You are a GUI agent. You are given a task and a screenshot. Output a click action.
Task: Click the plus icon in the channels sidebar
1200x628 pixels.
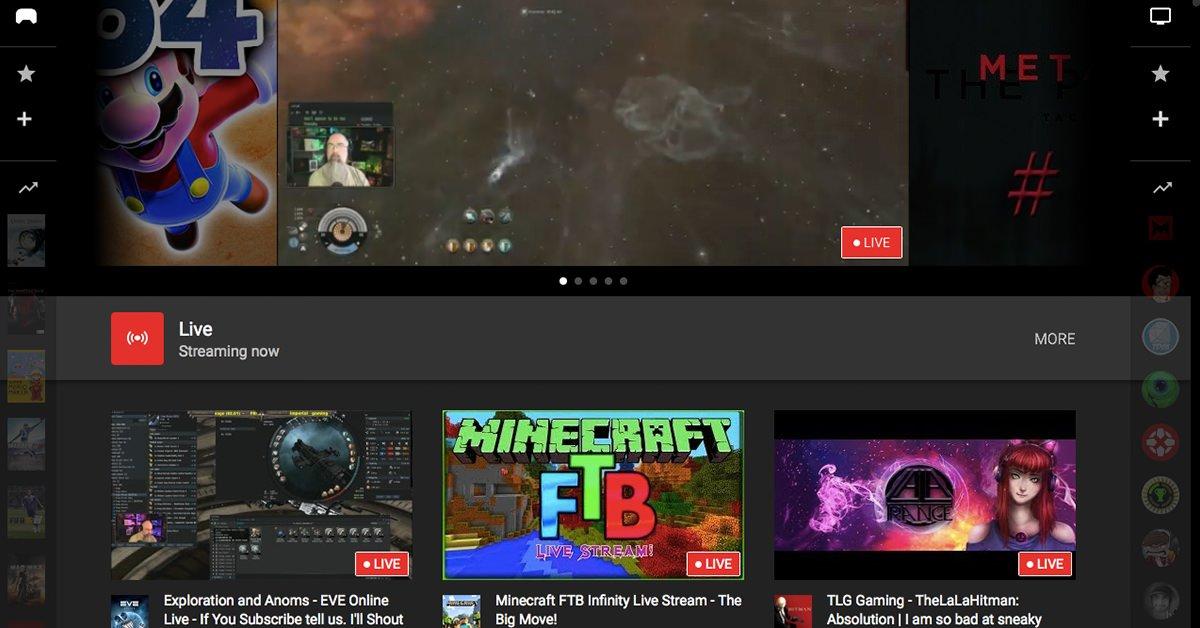[x=1160, y=119]
